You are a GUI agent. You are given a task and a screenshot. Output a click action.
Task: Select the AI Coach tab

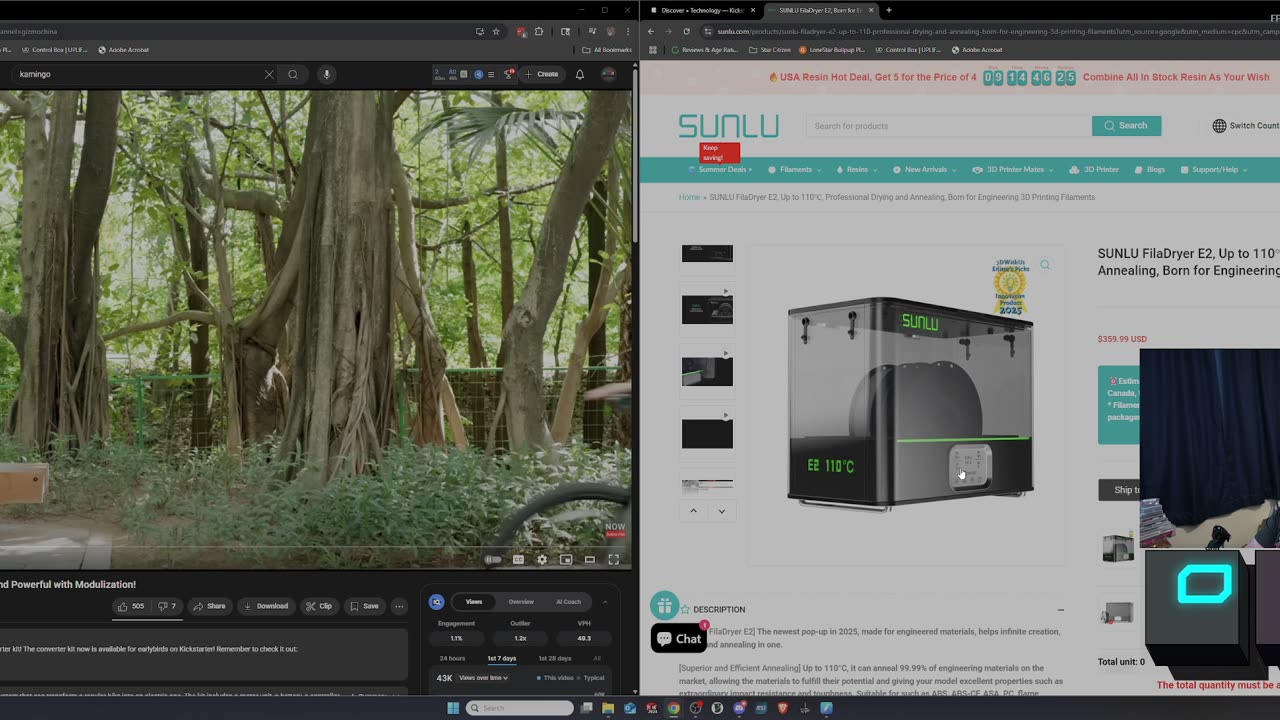[x=568, y=602]
